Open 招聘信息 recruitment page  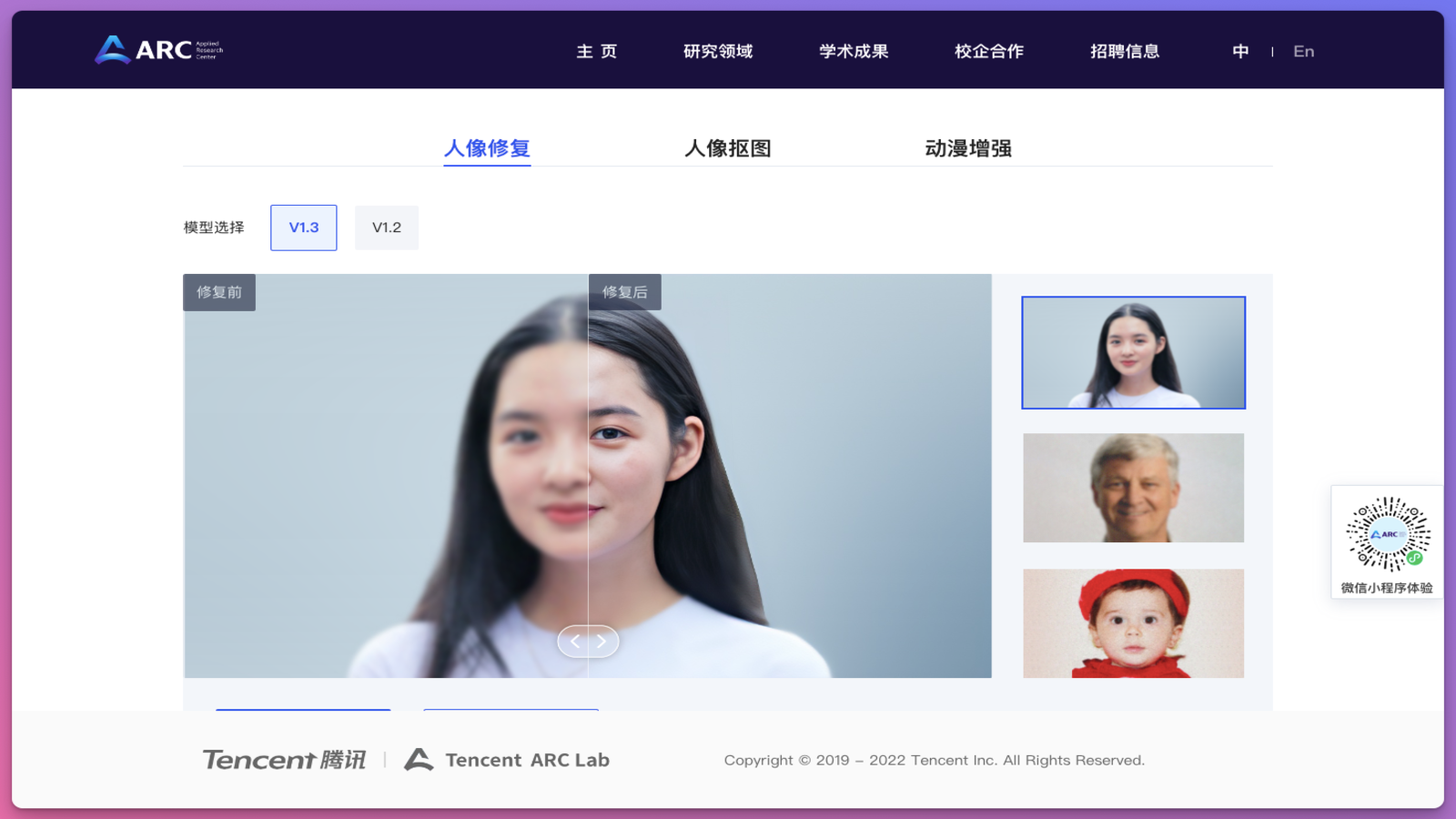pyautogui.click(x=1125, y=52)
